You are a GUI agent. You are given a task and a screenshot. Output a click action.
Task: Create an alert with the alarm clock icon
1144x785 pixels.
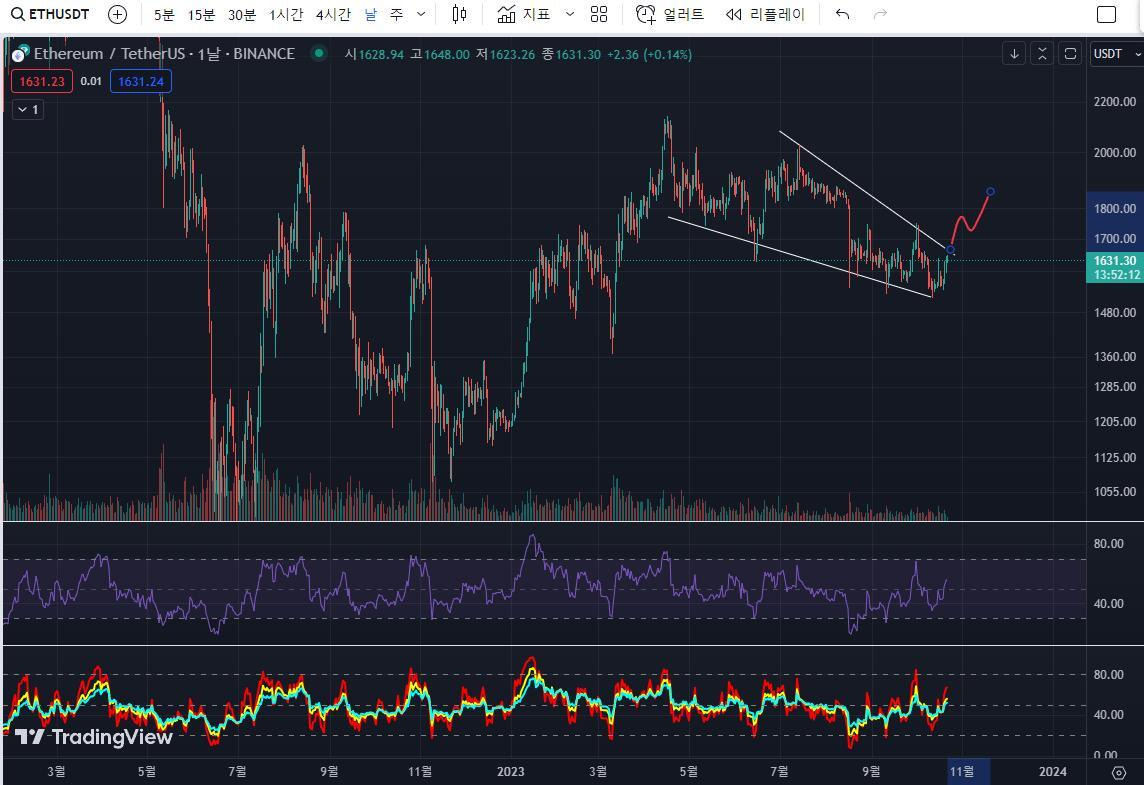click(x=663, y=14)
